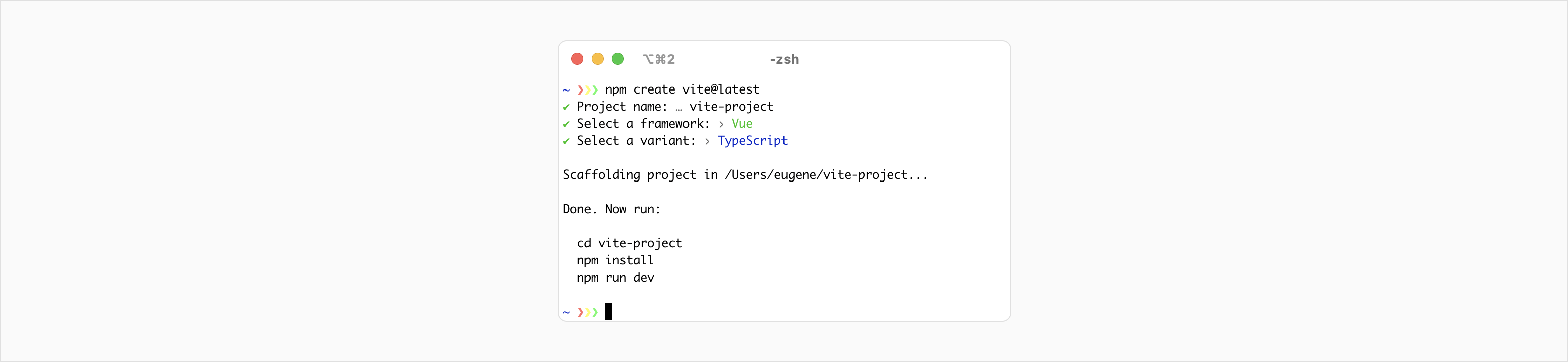Viewport: 1568px width, 362px height.
Task: Click the colored prompt arrows on first line
Action: coord(587,90)
